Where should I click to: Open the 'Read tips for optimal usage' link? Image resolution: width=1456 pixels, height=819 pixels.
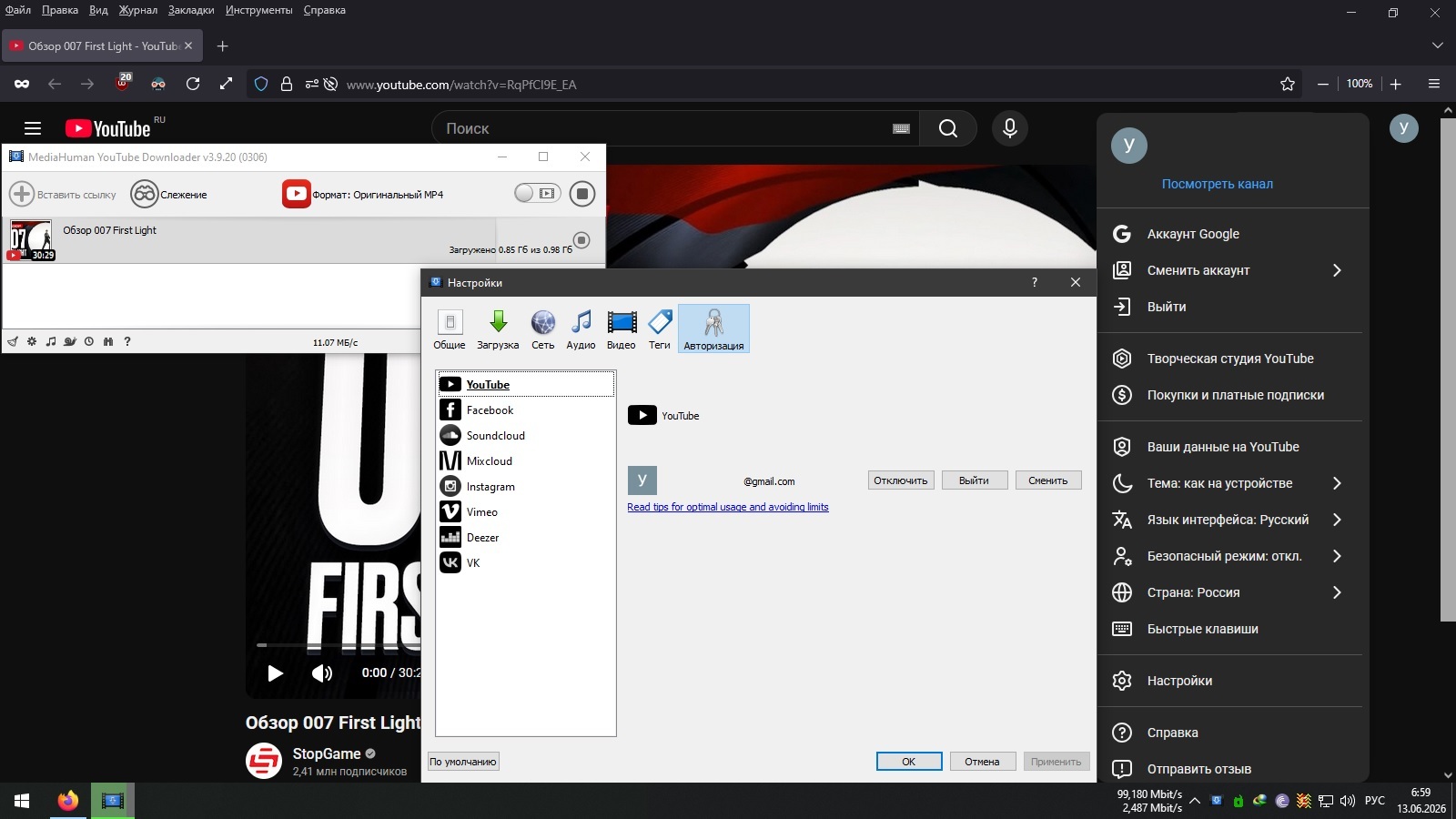[728, 507]
